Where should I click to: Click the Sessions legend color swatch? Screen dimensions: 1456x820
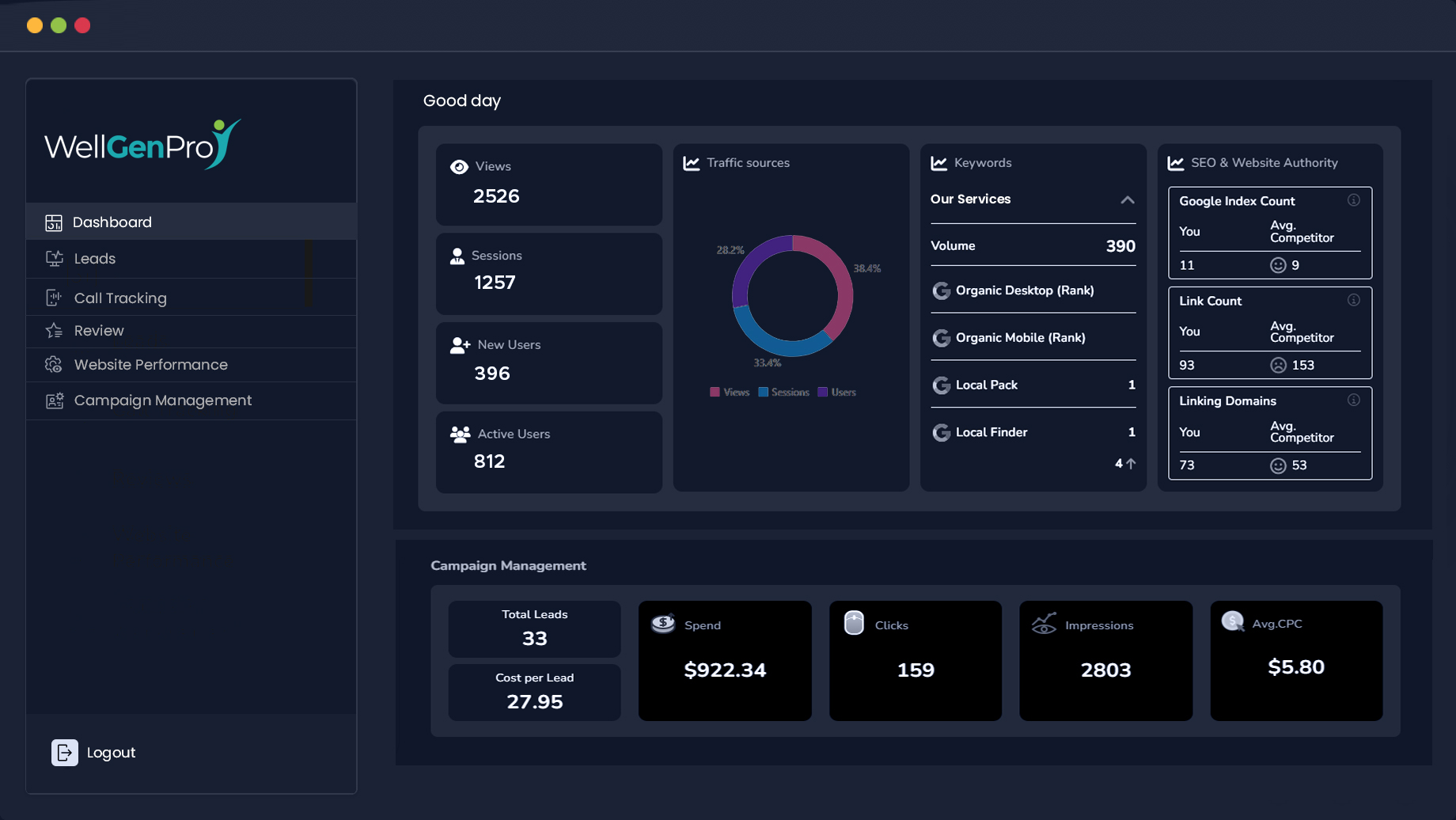pyautogui.click(x=763, y=393)
